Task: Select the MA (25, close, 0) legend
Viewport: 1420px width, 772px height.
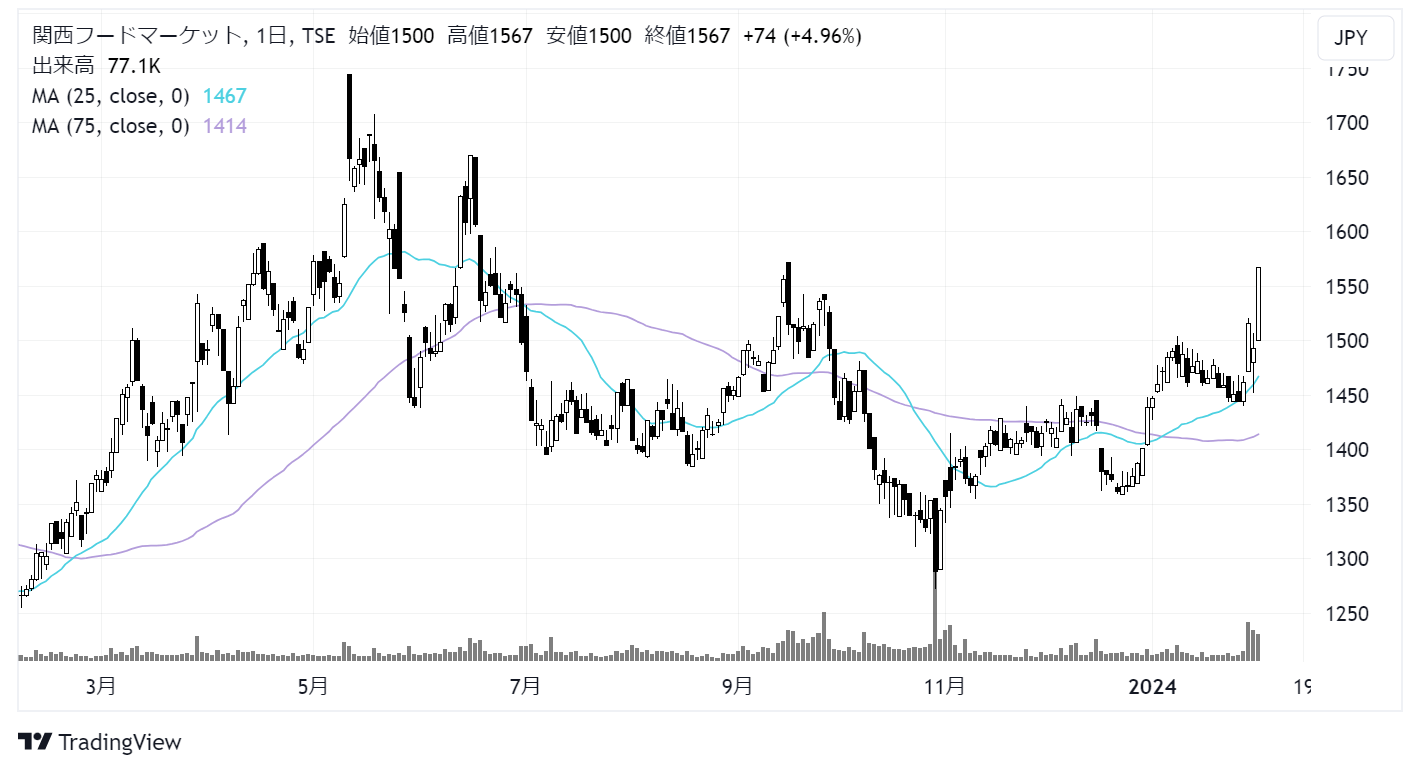Action: [x=110, y=96]
